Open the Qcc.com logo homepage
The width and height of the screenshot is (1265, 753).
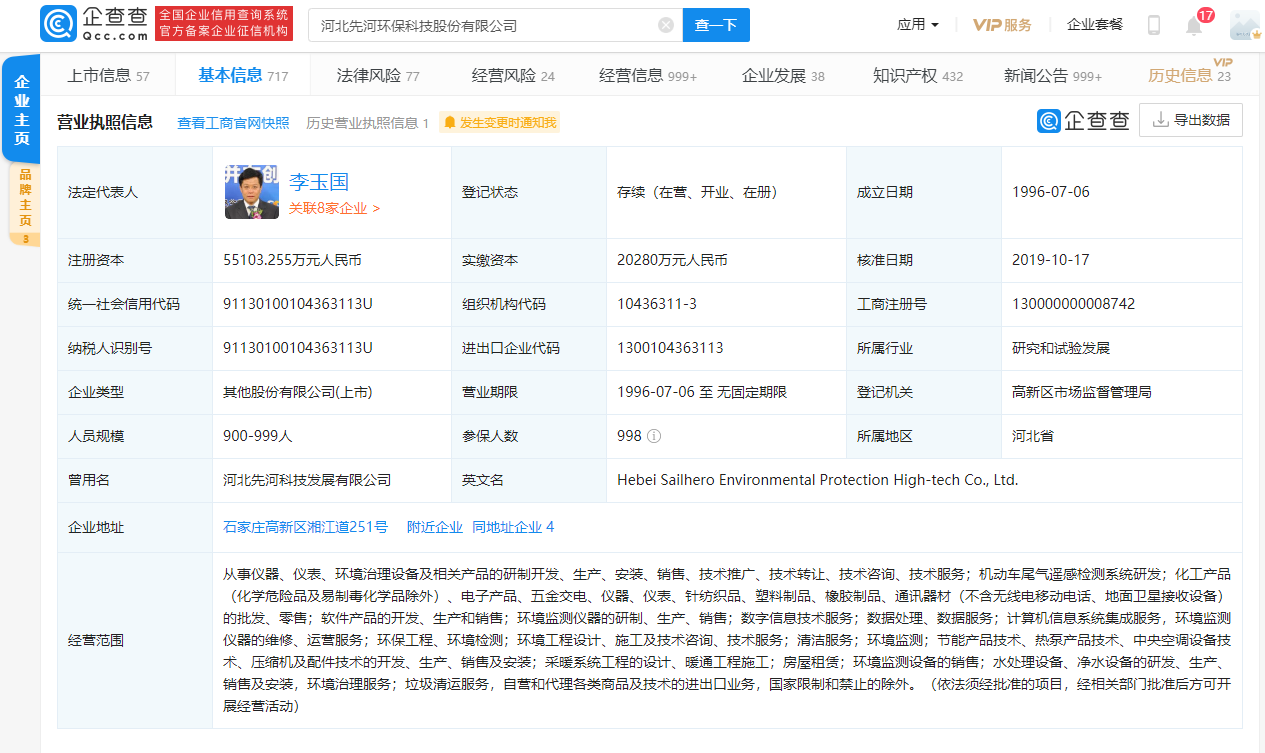[95, 24]
